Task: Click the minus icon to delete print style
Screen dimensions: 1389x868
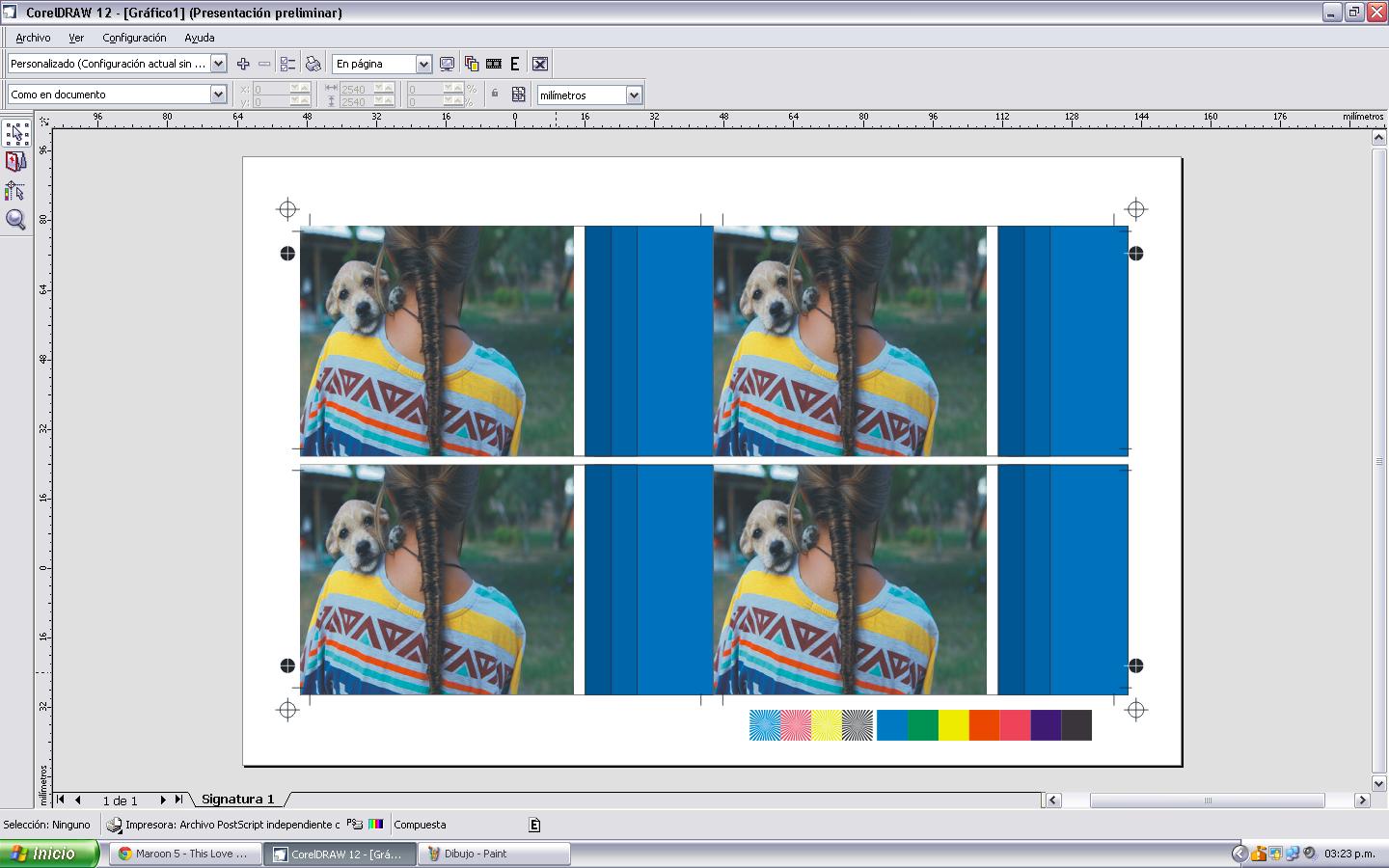Action: coord(264,64)
